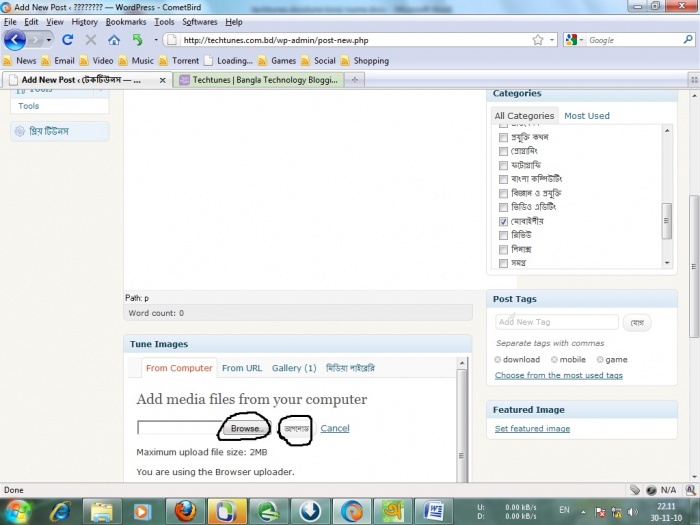Click the green undo-arrow toolbar icon
Screen dimensions: 700x525
point(138,40)
